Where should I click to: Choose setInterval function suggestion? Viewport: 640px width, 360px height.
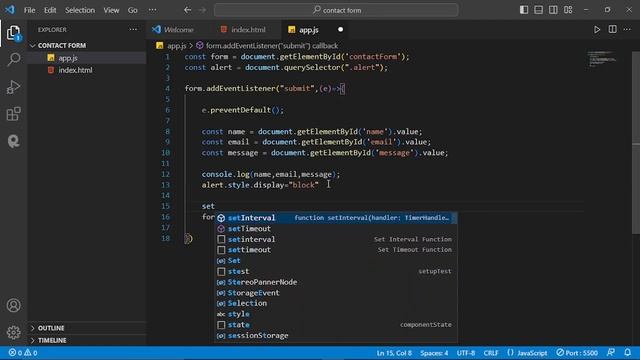336,218
